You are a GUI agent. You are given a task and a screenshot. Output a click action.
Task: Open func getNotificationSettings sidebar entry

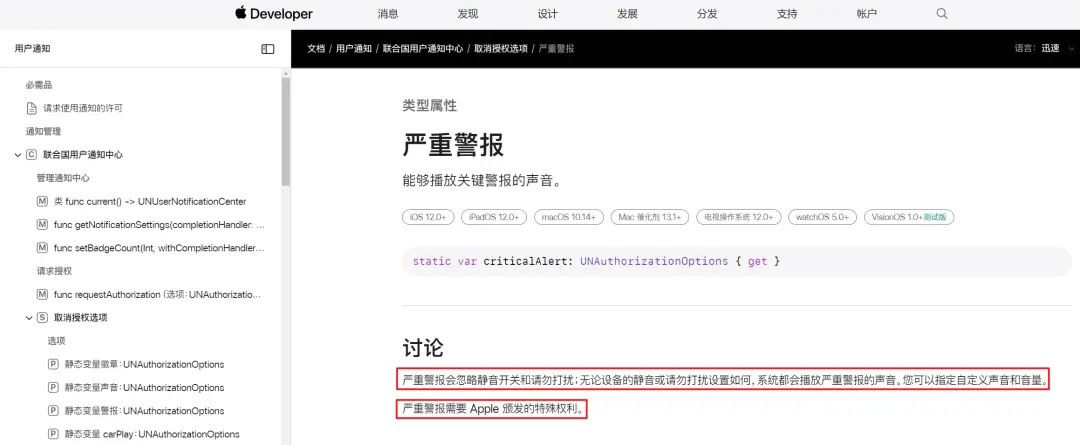click(159, 225)
